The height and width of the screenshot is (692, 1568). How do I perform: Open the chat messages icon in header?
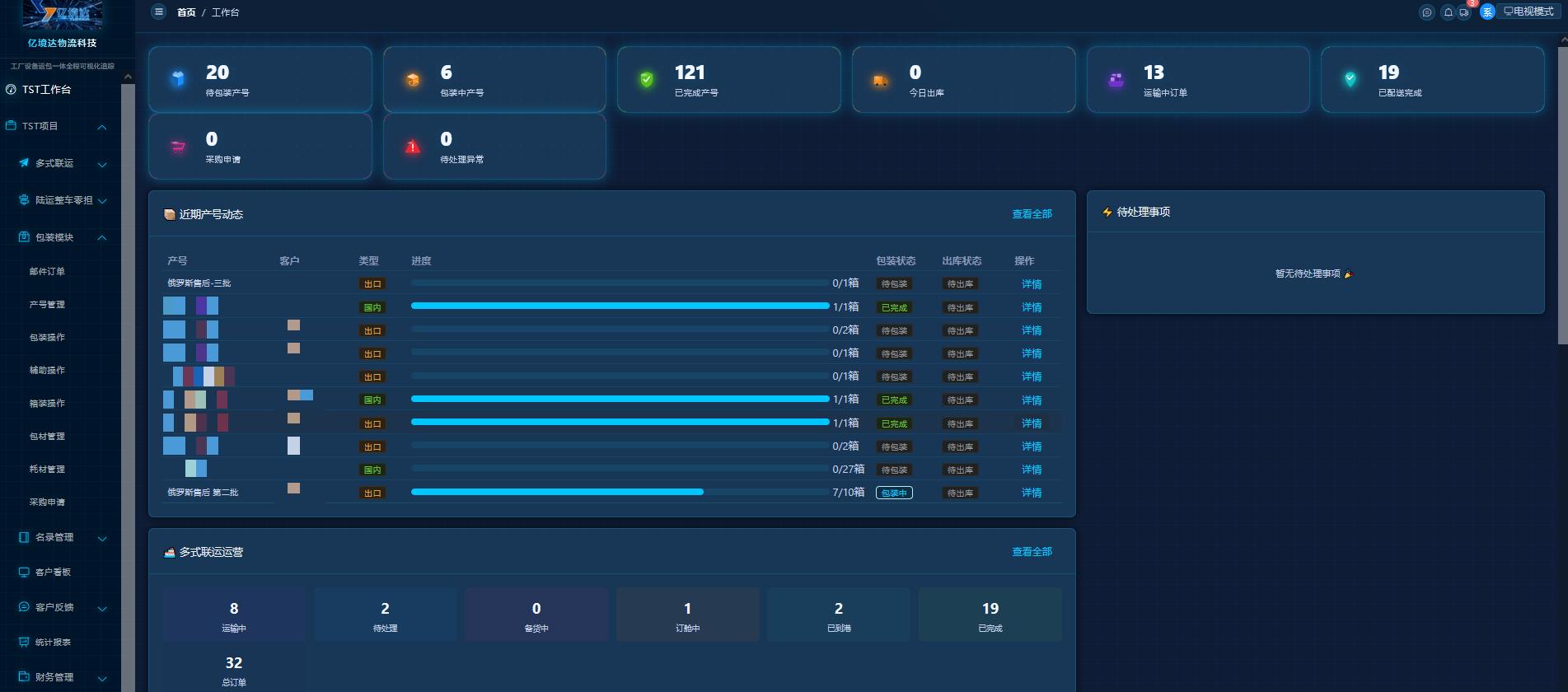click(1426, 12)
